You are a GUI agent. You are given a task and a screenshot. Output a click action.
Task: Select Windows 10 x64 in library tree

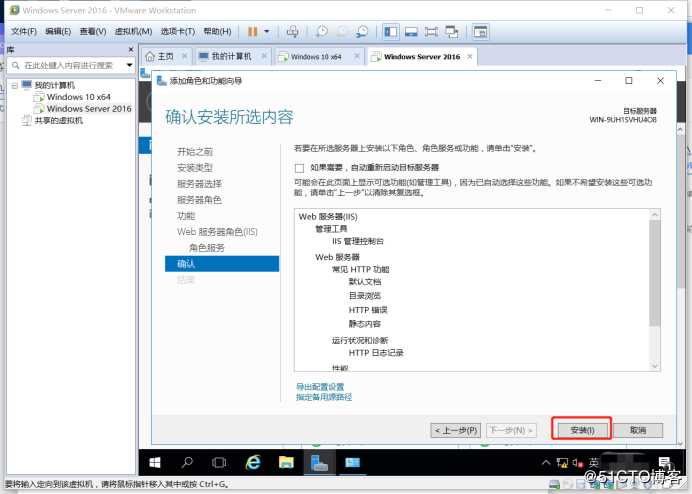coord(79,97)
